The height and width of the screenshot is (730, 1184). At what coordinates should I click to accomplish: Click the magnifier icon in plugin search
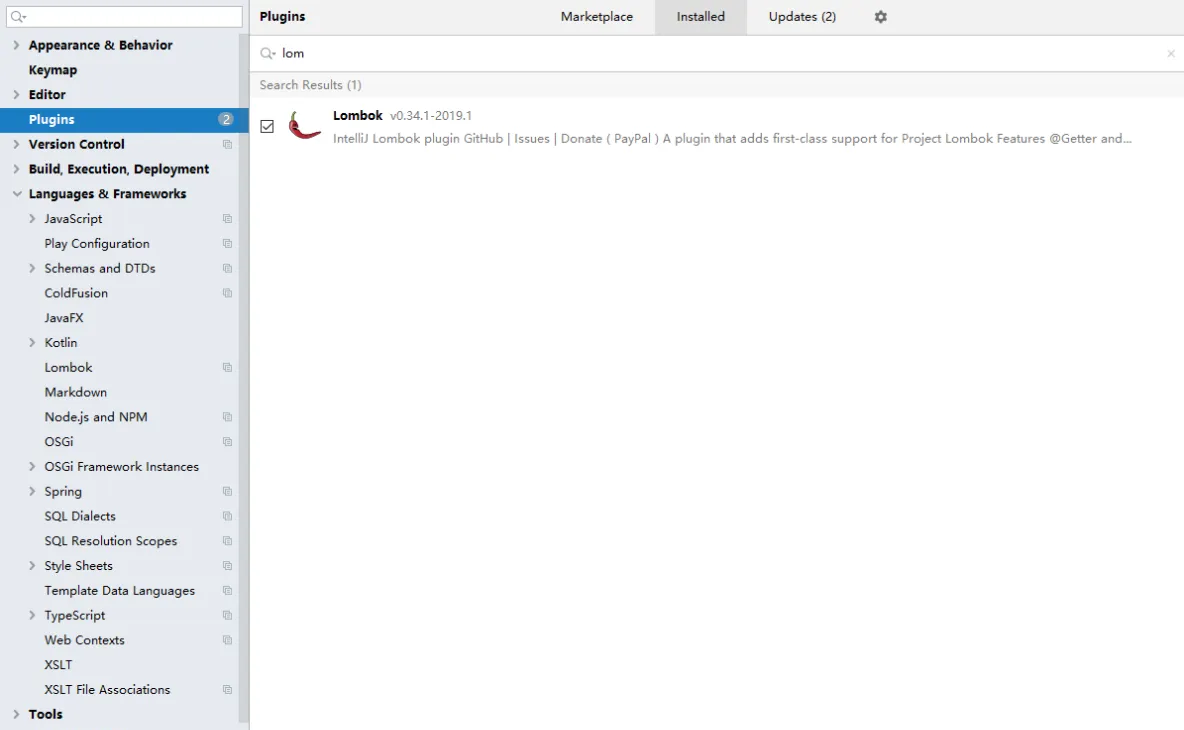click(267, 54)
